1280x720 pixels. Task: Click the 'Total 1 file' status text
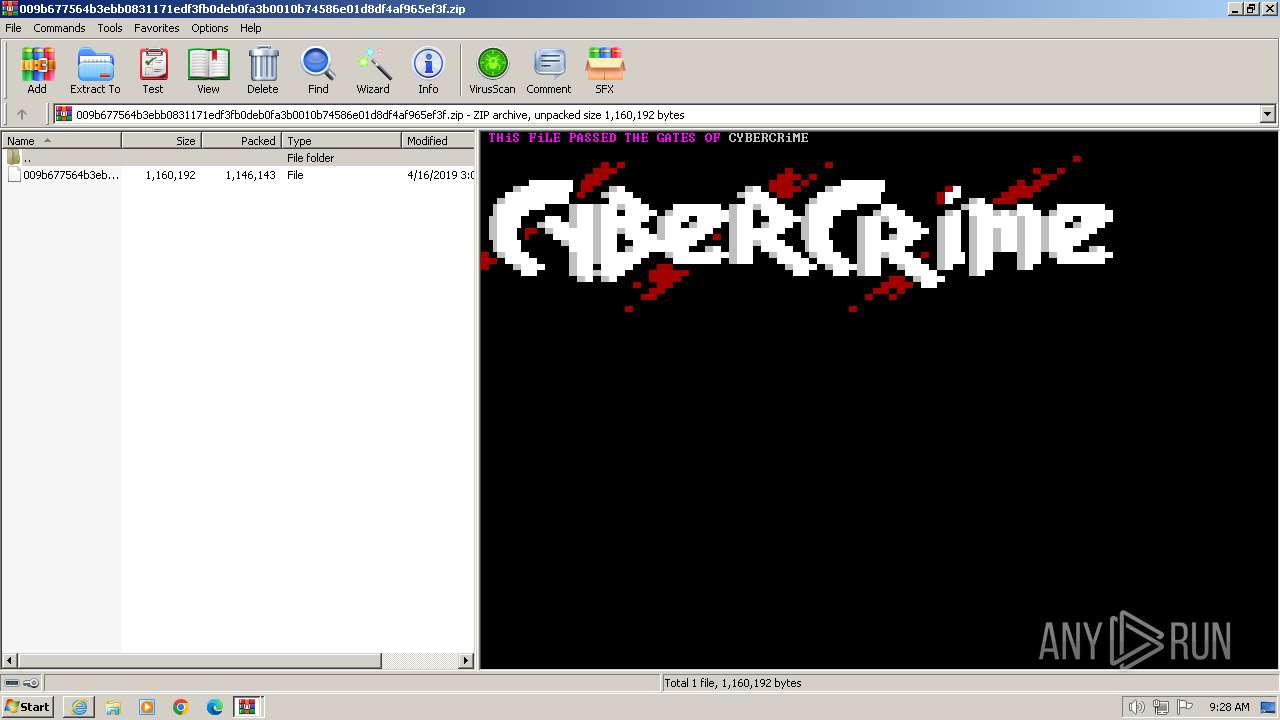[x=733, y=683]
